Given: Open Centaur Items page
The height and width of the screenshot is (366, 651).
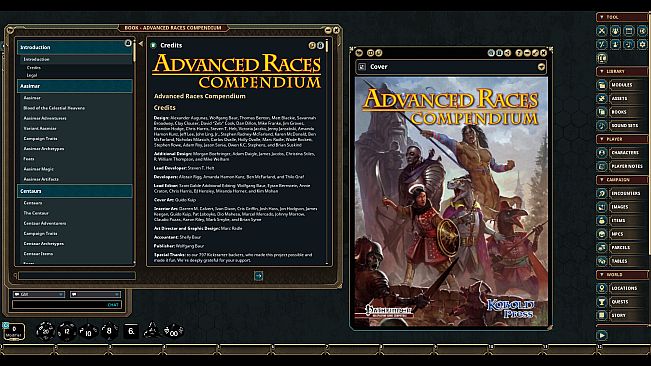Looking at the screenshot, I should click(38, 254).
